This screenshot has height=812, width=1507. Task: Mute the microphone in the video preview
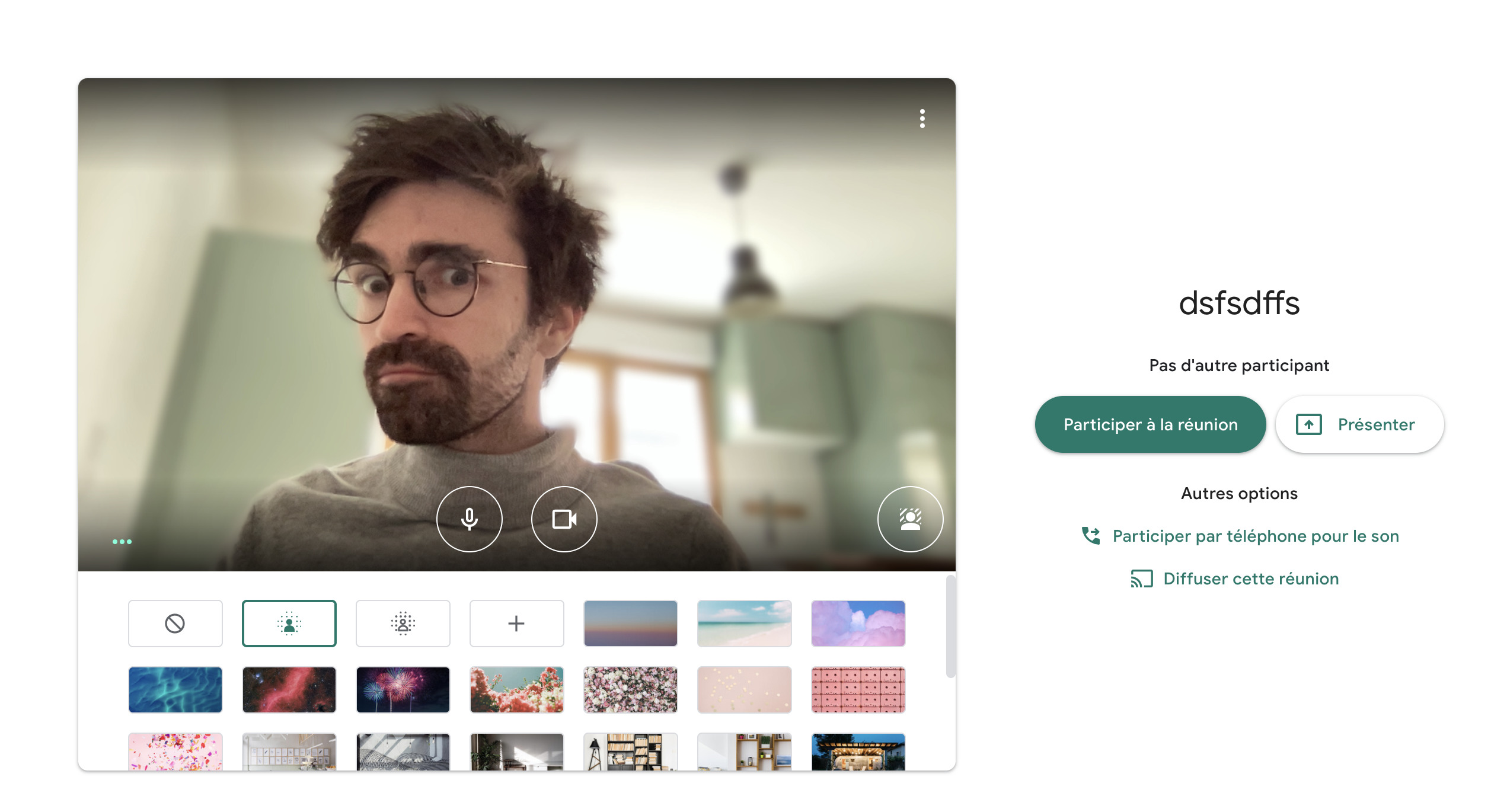[x=469, y=519]
